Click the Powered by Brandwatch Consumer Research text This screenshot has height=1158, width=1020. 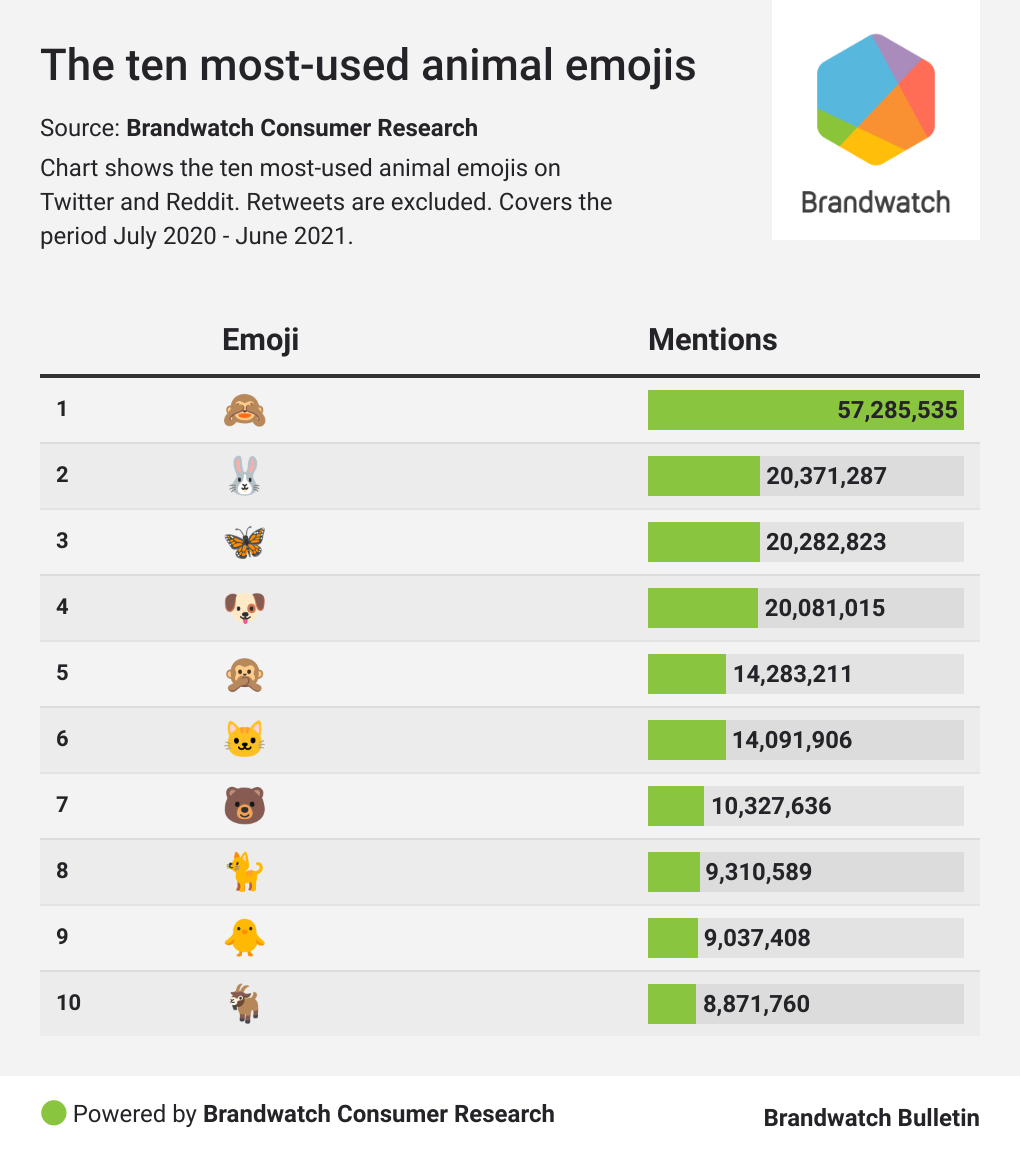[x=313, y=1114]
